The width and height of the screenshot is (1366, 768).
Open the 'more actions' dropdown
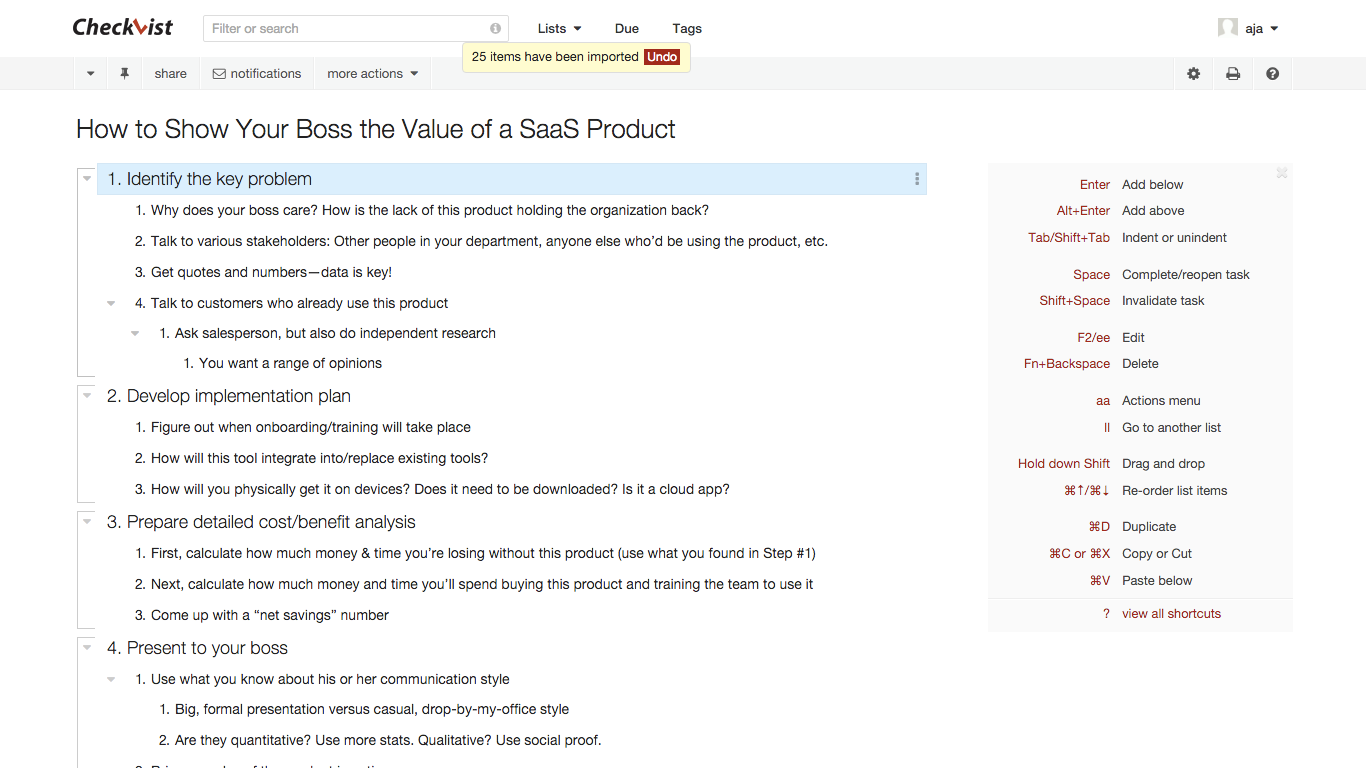[x=372, y=73]
